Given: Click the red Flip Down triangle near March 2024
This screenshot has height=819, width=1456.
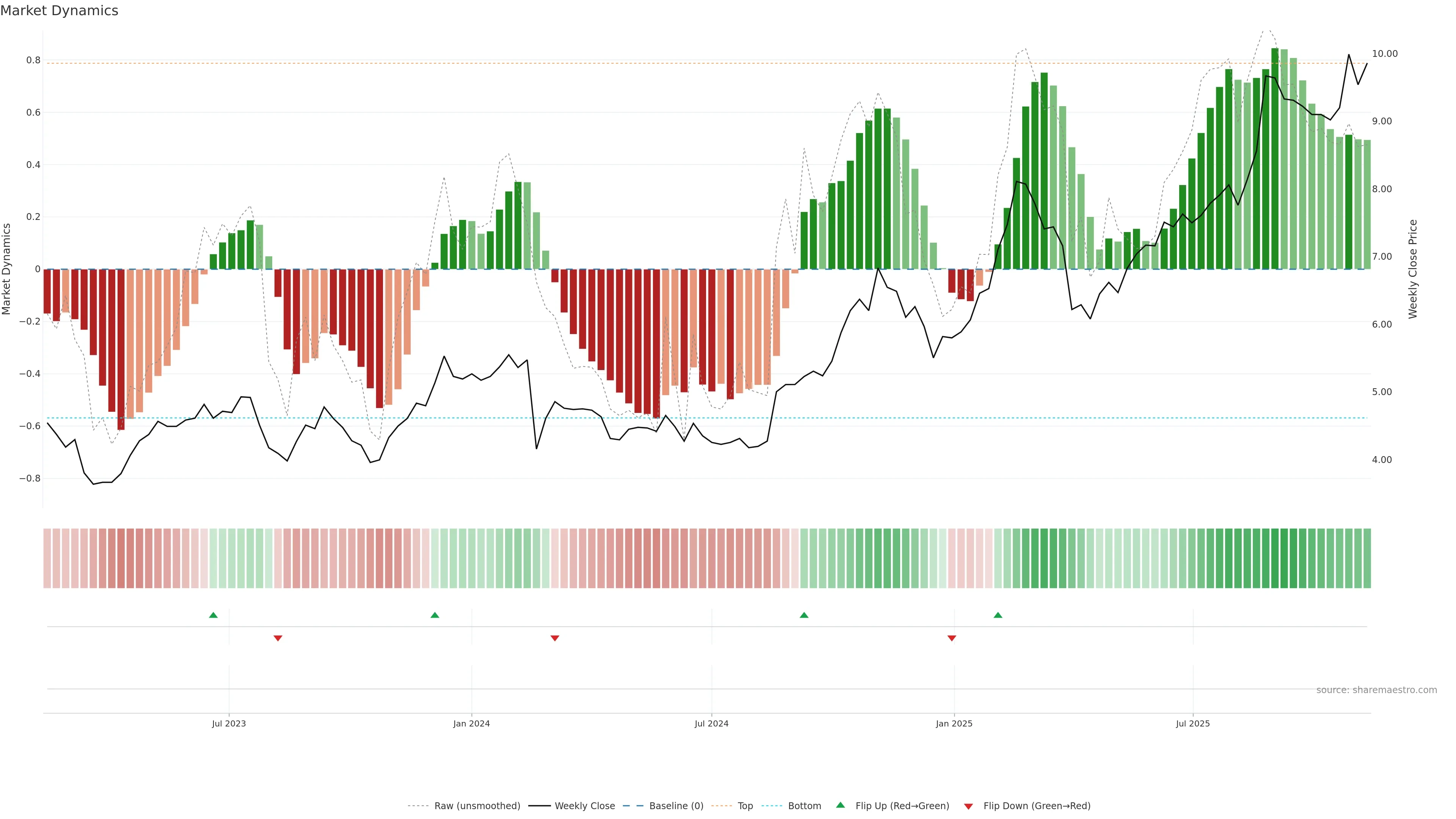Looking at the screenshot, I should pos(554,638).
